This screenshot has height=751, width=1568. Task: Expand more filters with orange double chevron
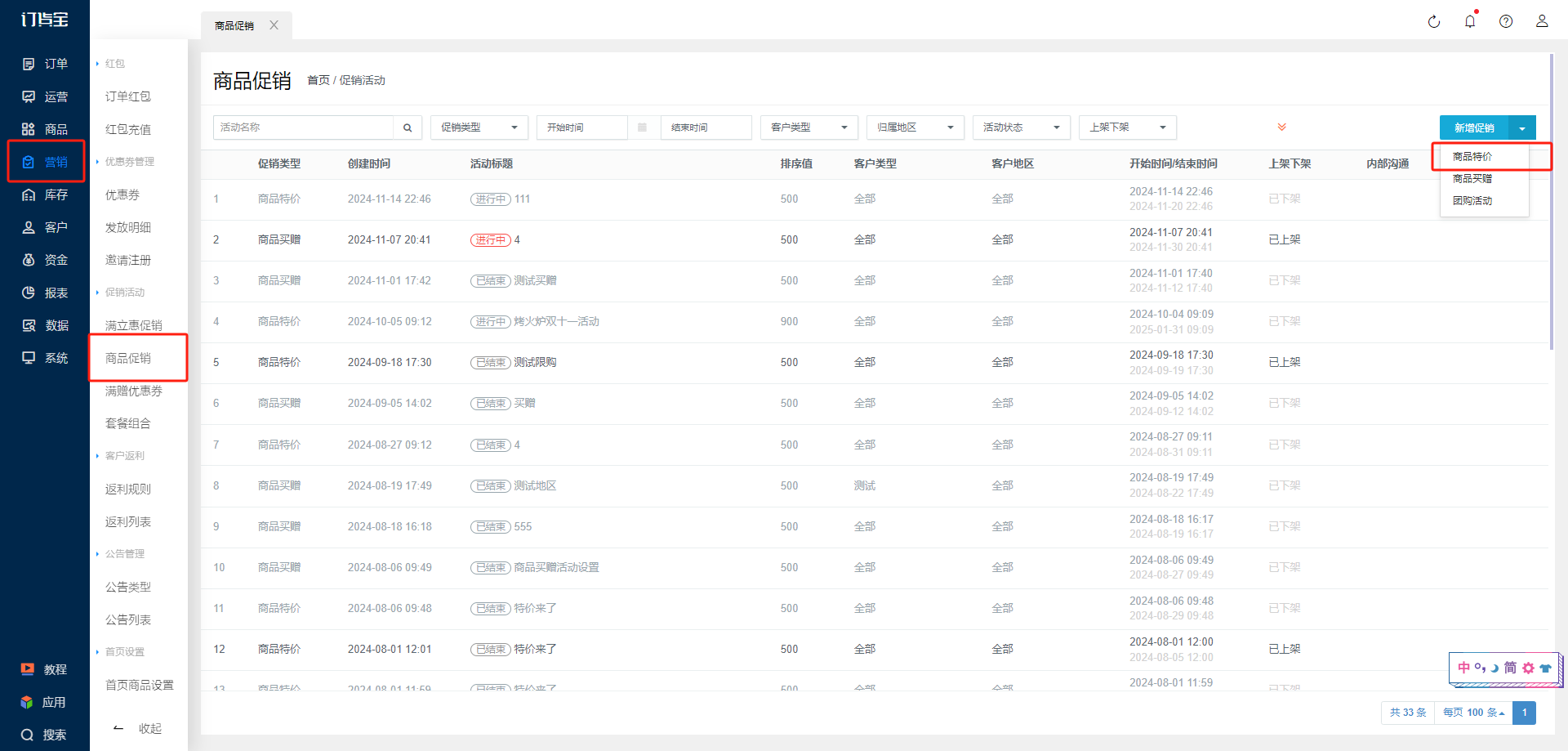point(1282,127)
